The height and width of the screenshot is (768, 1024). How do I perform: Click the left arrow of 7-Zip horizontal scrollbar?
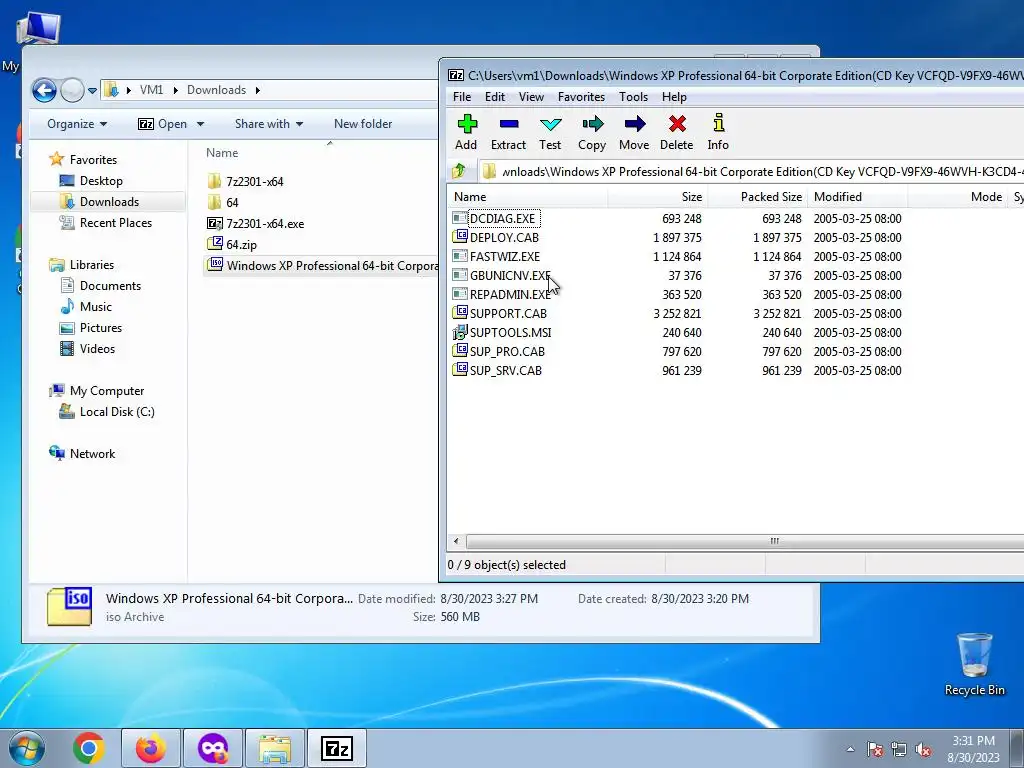pyautogui.click(x=456, y=541)
